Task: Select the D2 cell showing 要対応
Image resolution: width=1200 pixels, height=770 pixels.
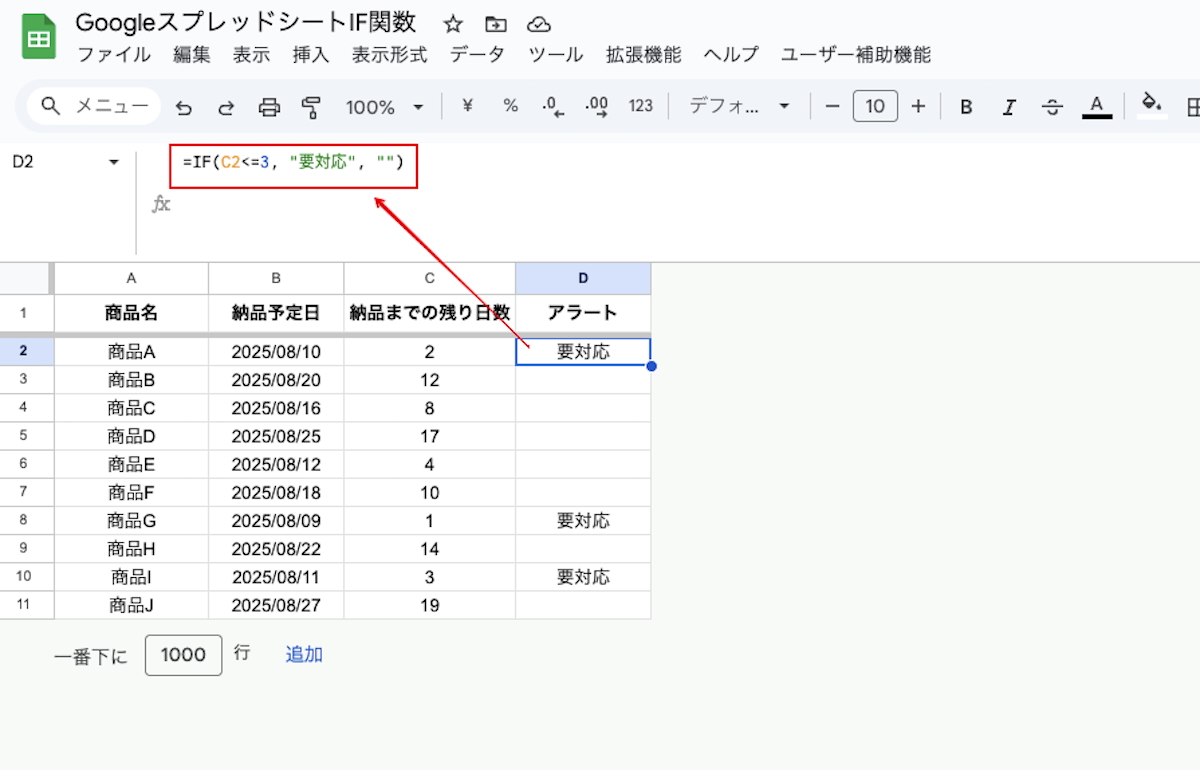Action: (583, 352)
